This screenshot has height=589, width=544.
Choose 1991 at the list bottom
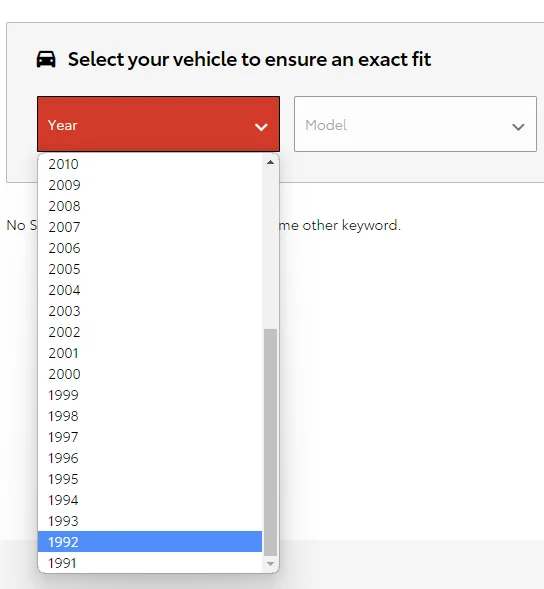[x=150, y=563]
